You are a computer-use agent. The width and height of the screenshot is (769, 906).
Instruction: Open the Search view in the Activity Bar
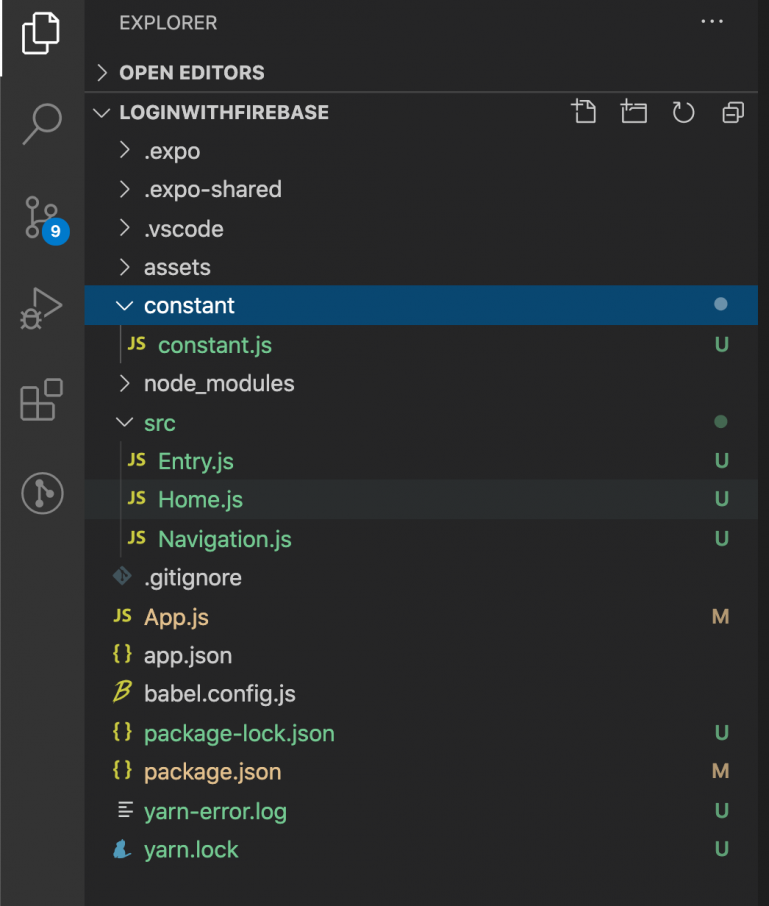pyautogui.click(x=41, y=122)
